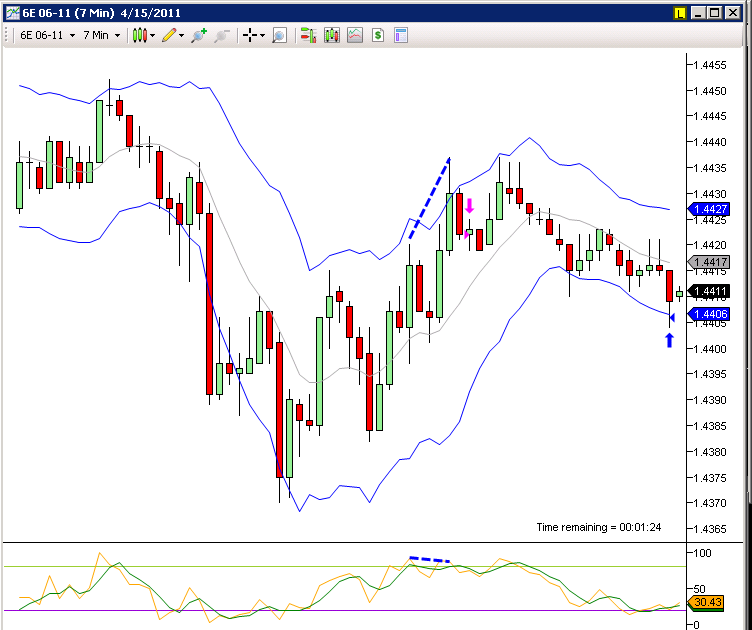Select the pencil drawing tool
752x630 pixels.
point(169,35)
